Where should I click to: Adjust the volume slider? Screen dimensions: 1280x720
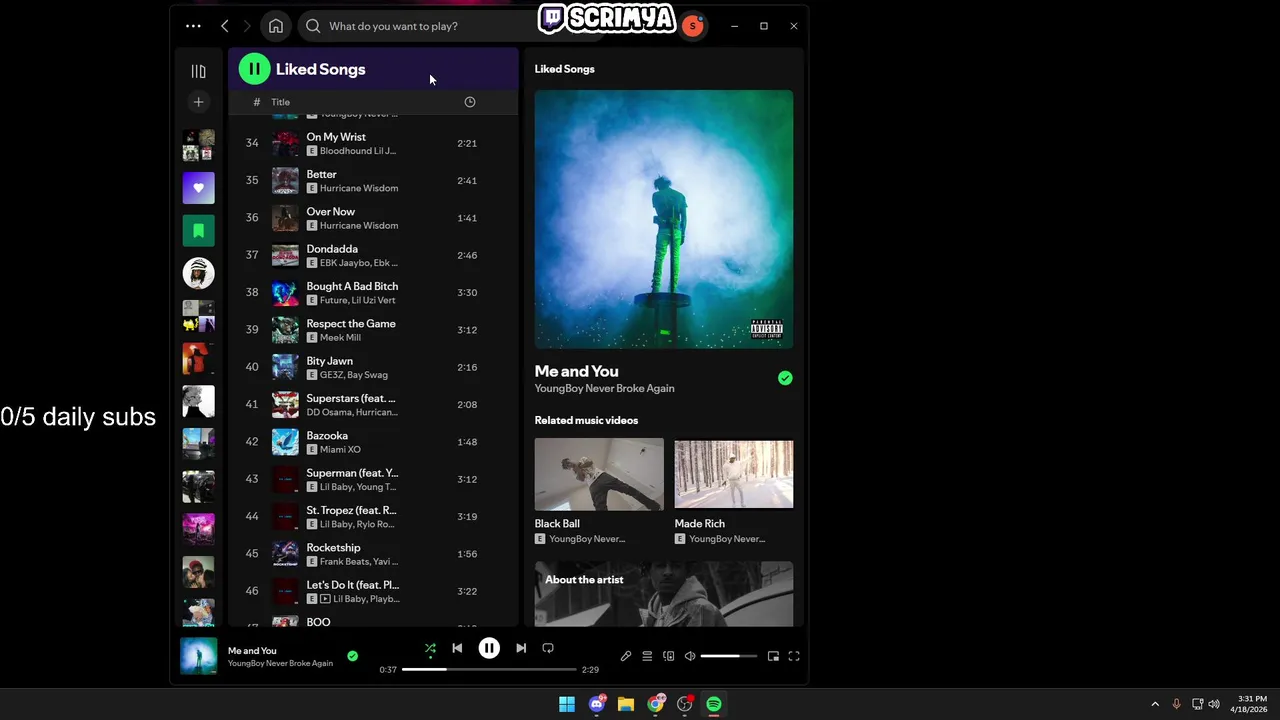point(728,656)
